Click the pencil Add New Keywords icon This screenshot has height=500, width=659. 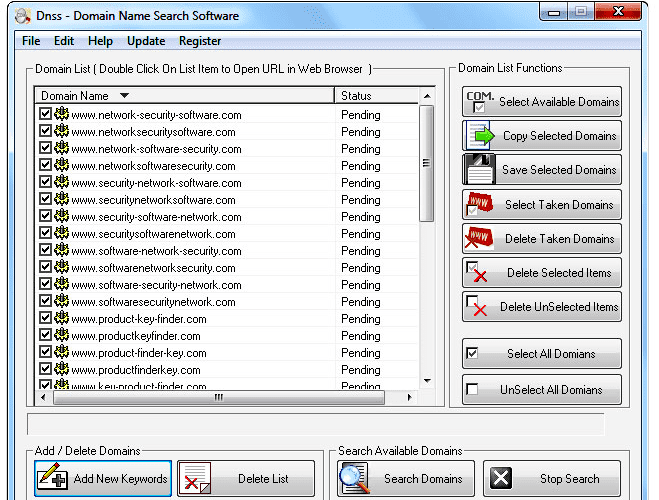click(52, 477)
